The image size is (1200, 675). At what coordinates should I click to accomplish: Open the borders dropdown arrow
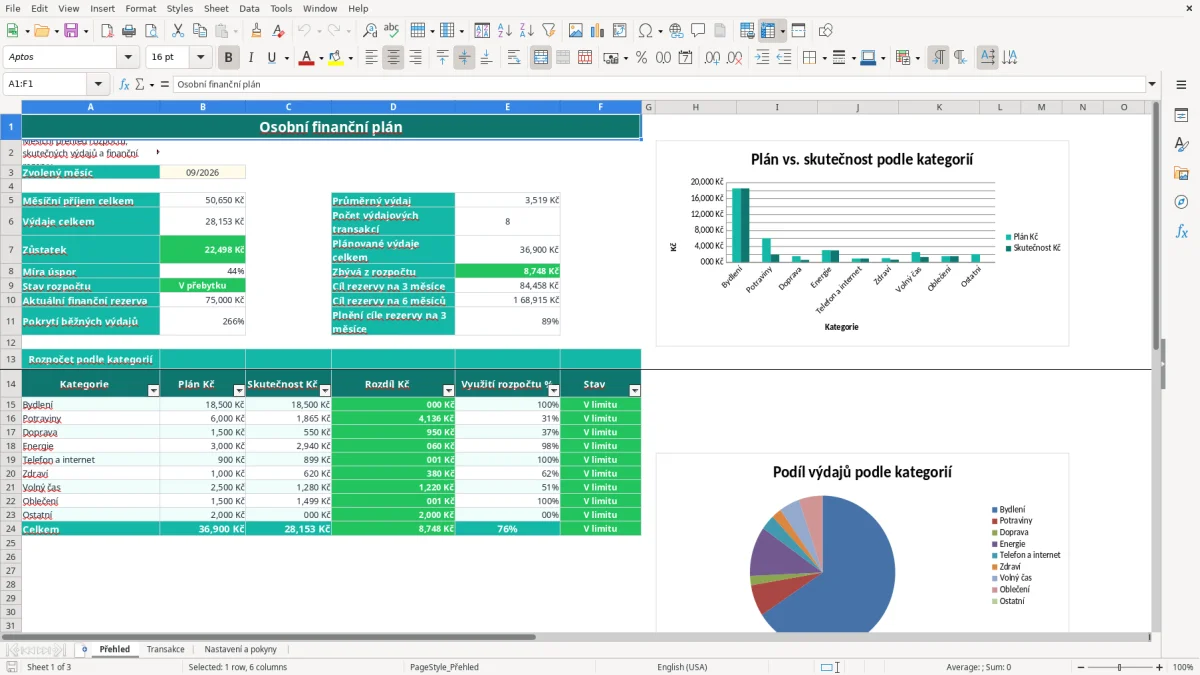[823, 58]
